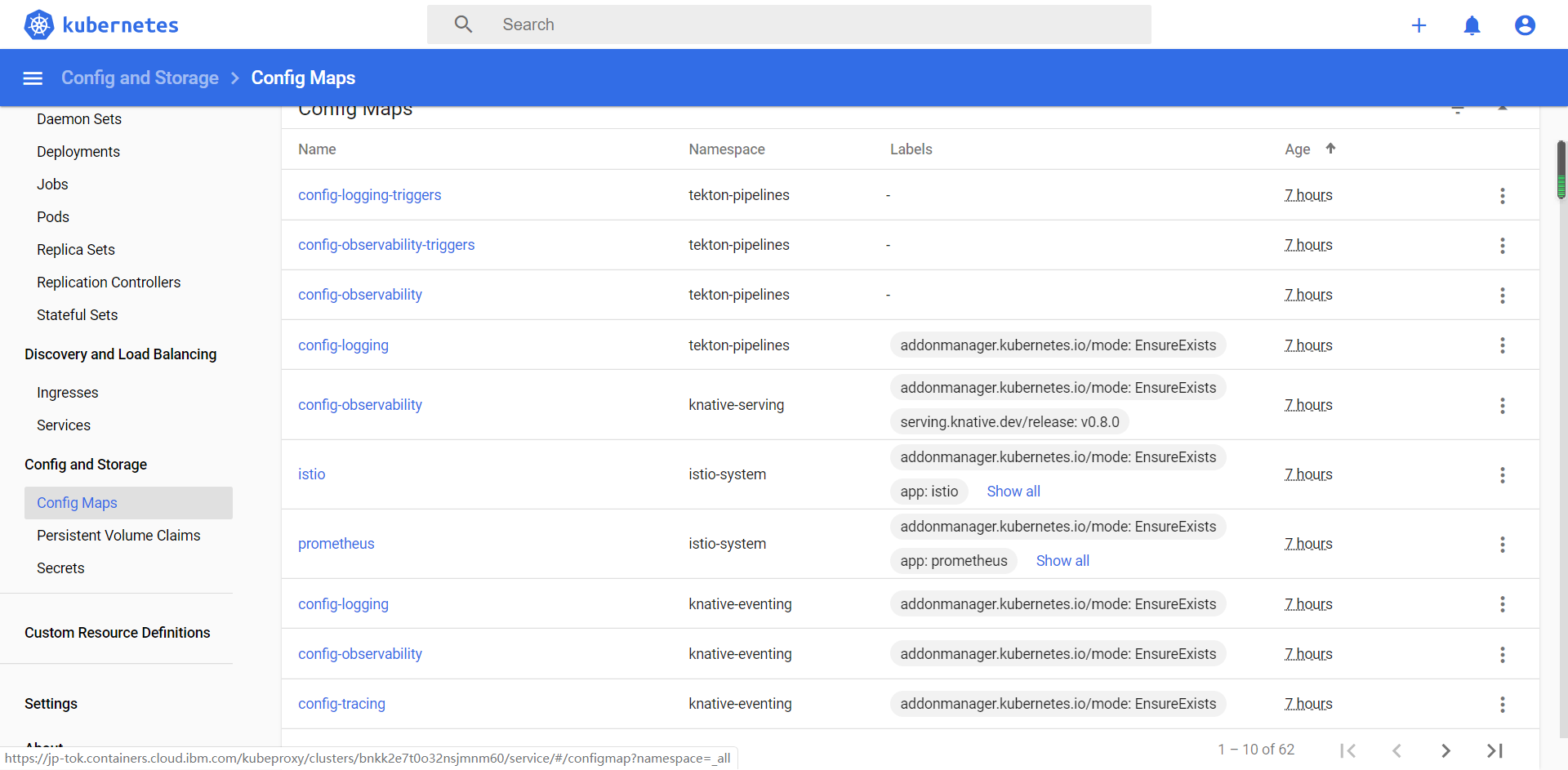1568x770 pixels.
Task: Open actions menu for knative-eventing config-observability
Action: (1502, 655)
